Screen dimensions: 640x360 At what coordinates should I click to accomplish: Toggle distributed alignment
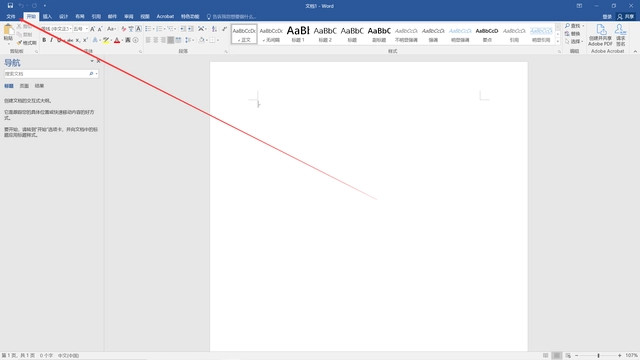[178, 40]
